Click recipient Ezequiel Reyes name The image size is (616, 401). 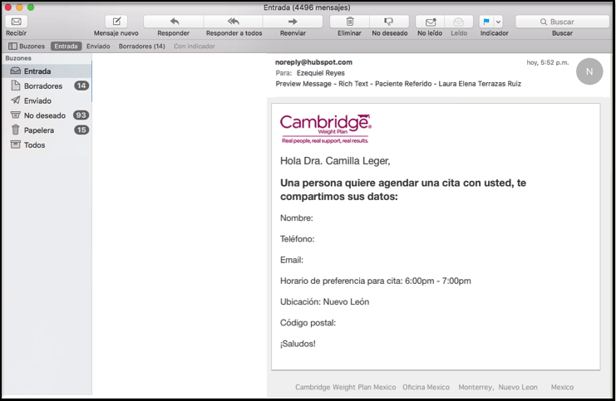[x=321, y=73]
